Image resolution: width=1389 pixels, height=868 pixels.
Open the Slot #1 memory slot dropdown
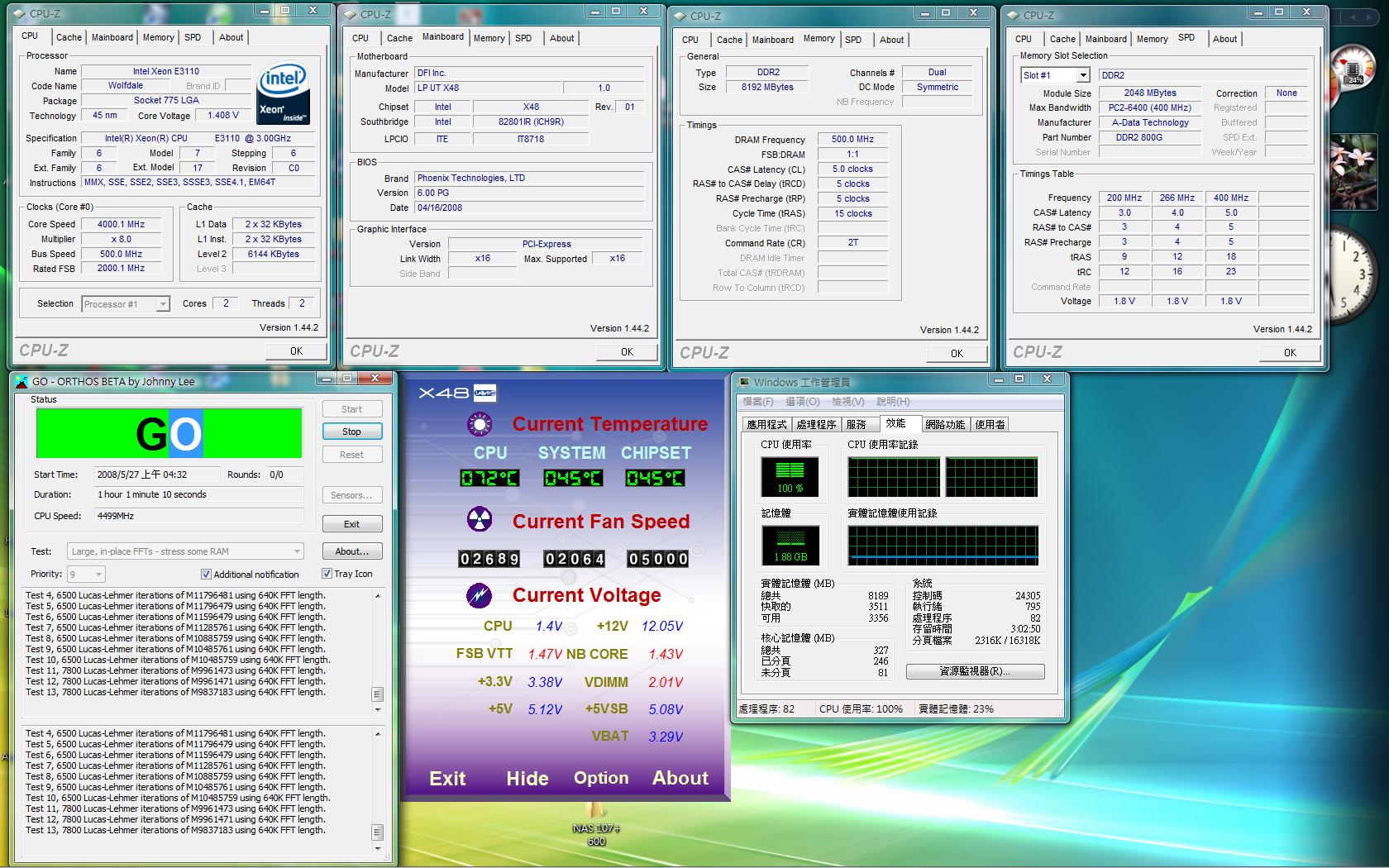coord(1056,75)
